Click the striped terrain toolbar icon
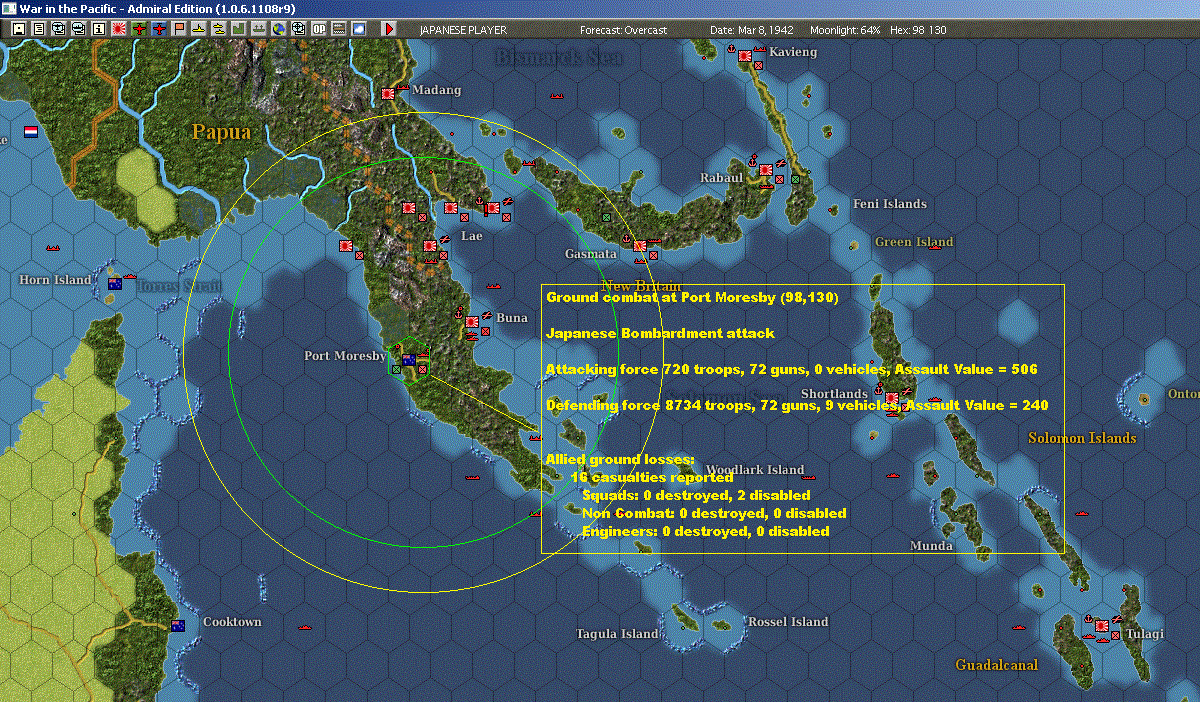The width and height of the screenshot is (1200, 702). click(338, 29)
